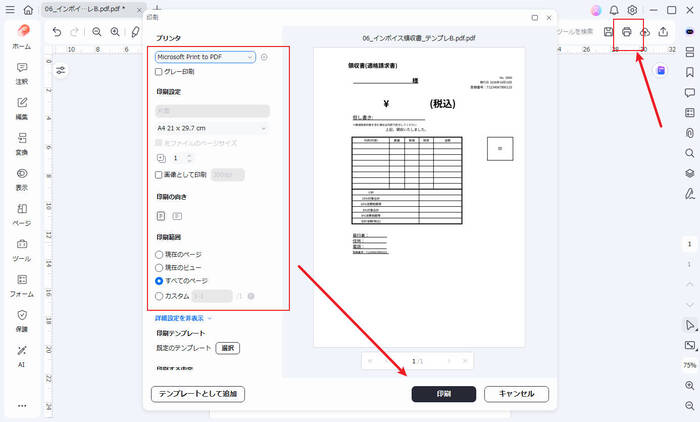Open the settings gear icon

pyautogui.click(x=632, y=10)
